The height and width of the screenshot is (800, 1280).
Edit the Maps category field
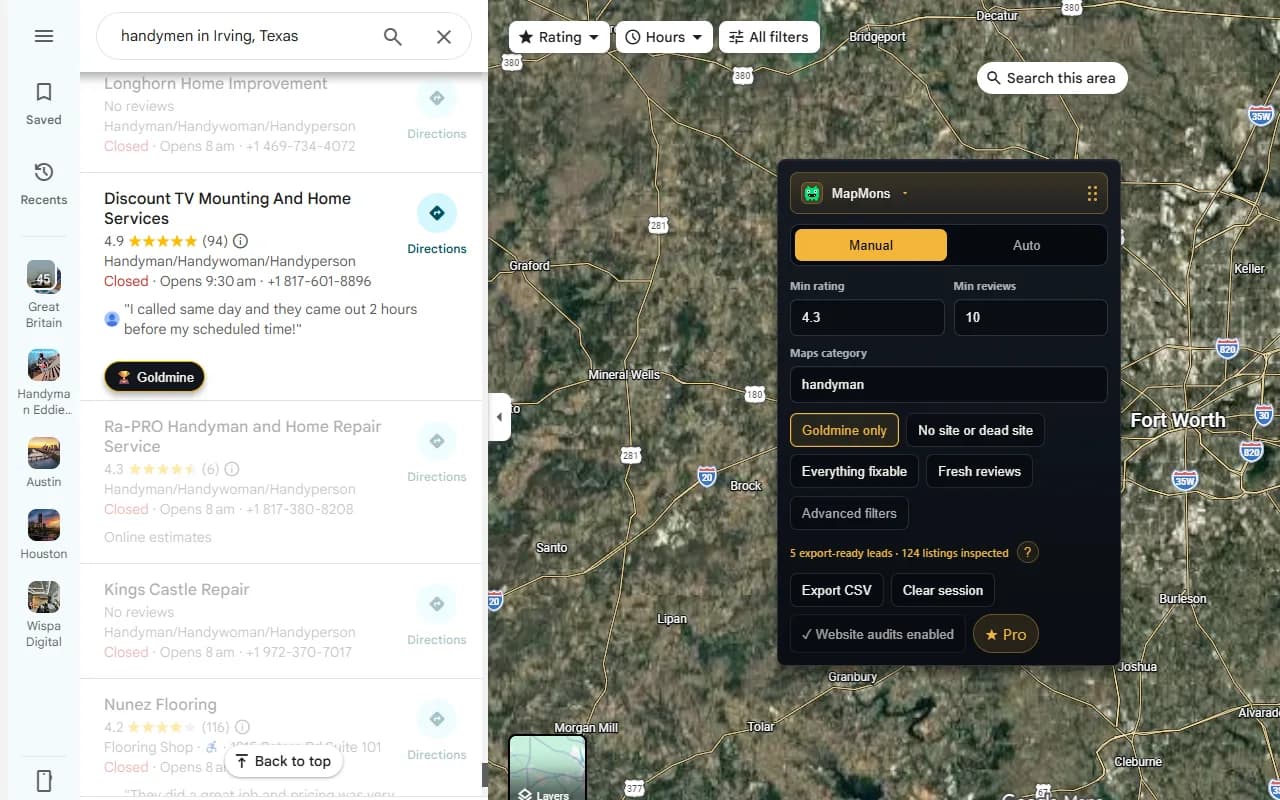[949, 384]
